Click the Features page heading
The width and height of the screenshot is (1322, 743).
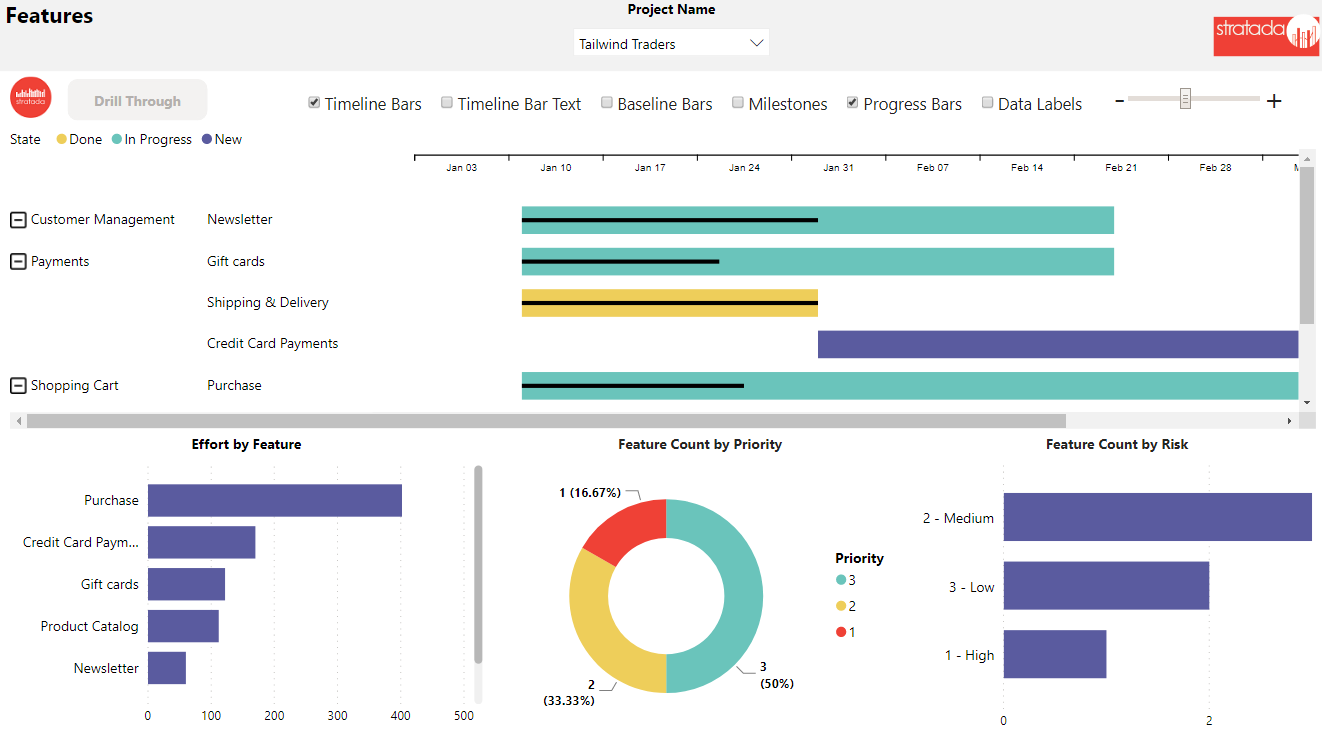pos(50,16)
